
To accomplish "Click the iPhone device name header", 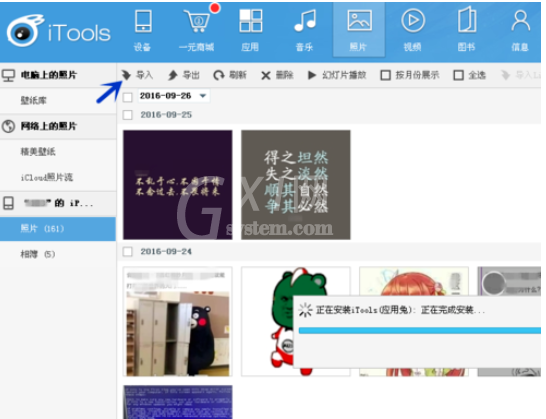I will pyautogui.click(x=58, y=203).
